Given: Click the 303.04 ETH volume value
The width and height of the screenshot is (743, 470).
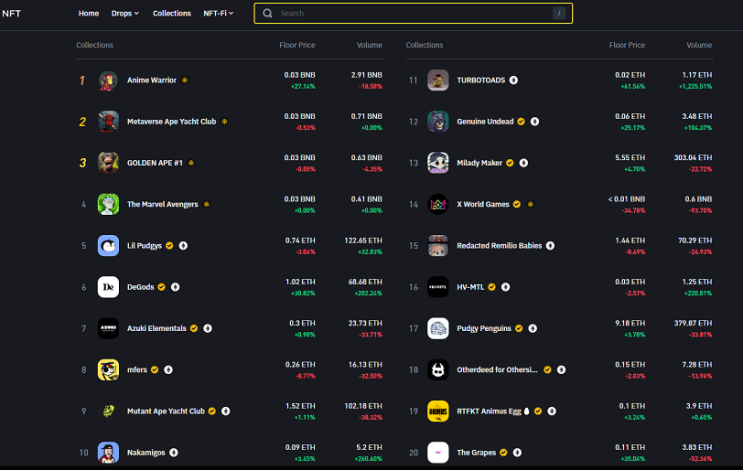Looking at the screenshot, I should pyautogui.click(x=693, y=157).
